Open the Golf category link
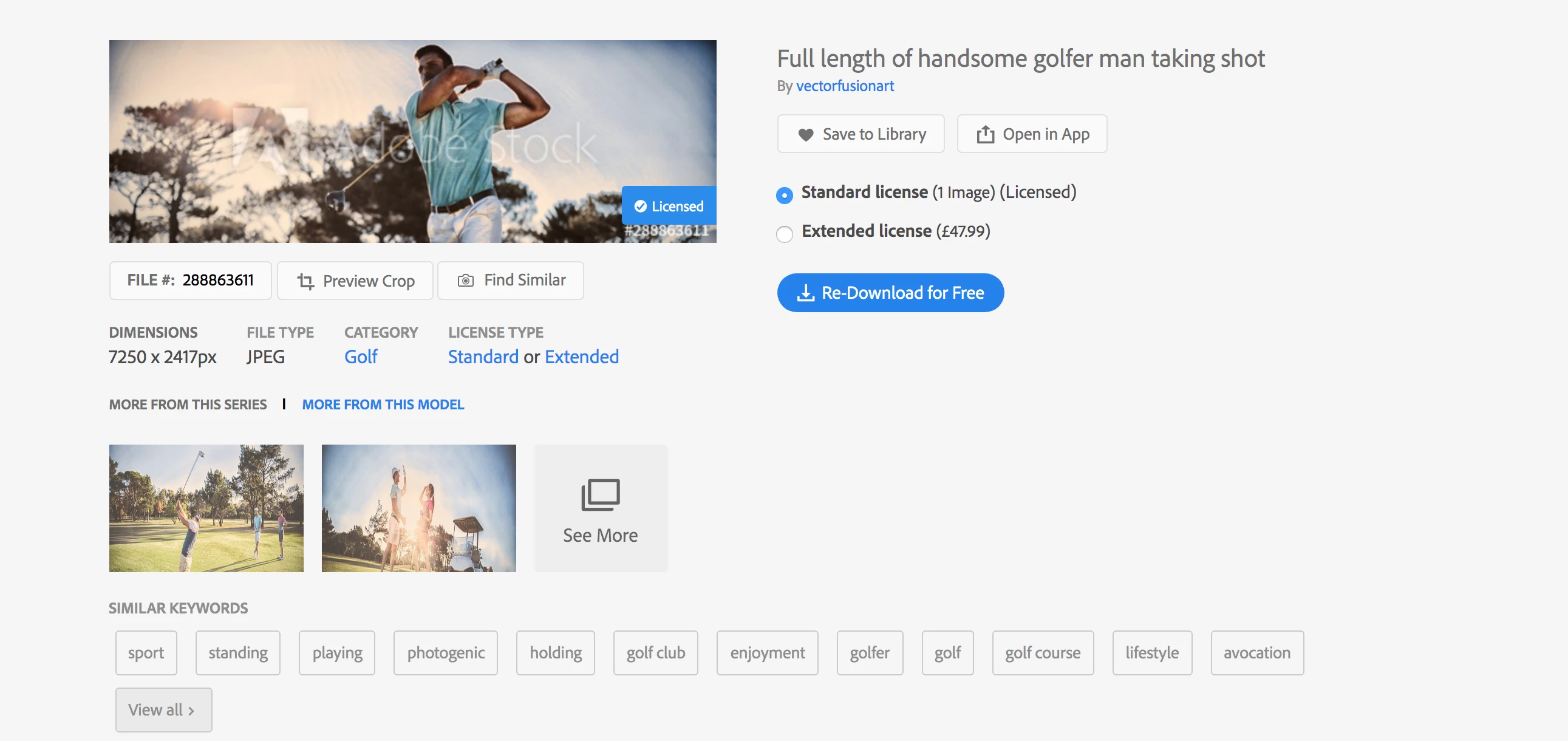The image size is (1568, 741). 360,357
